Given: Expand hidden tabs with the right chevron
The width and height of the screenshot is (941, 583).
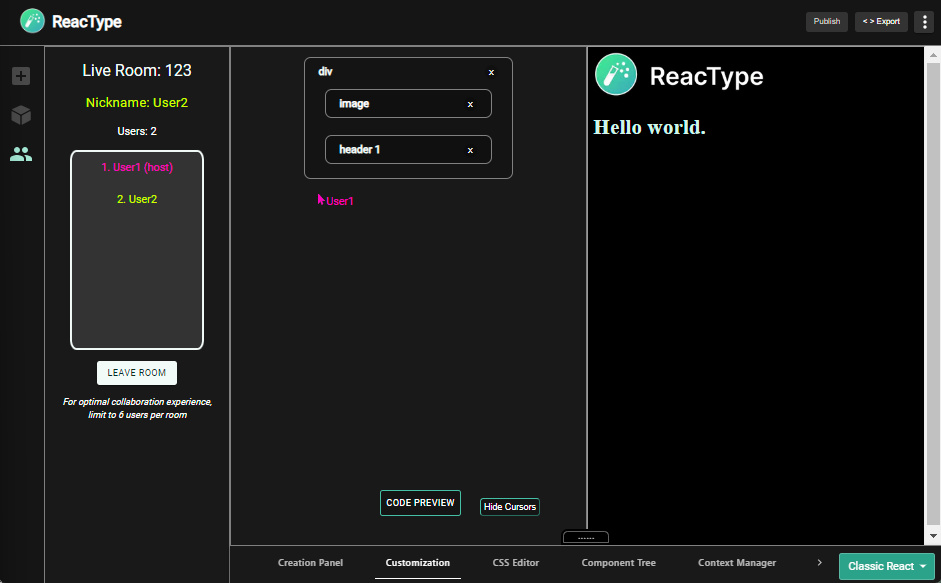Looking at the screenshot, I should pos(819,562).
